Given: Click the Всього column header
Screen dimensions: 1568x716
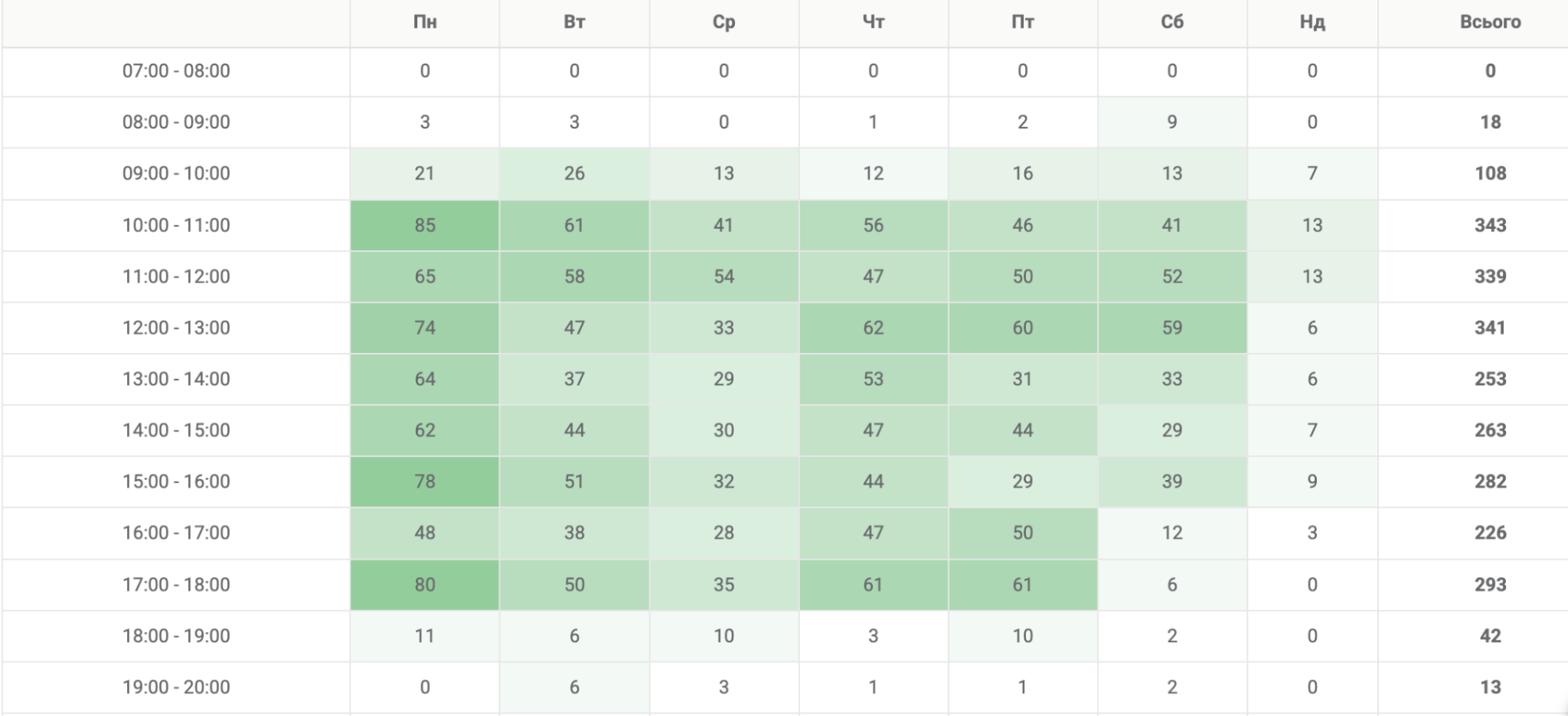Looking at the screenshot, I should point(1490,22).
